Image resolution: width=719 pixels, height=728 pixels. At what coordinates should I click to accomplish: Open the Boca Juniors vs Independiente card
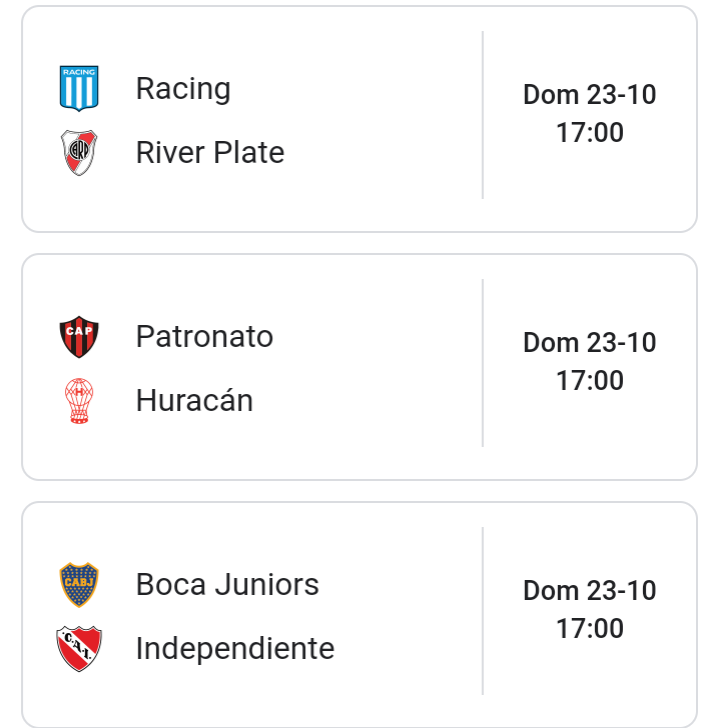point(359,614)
